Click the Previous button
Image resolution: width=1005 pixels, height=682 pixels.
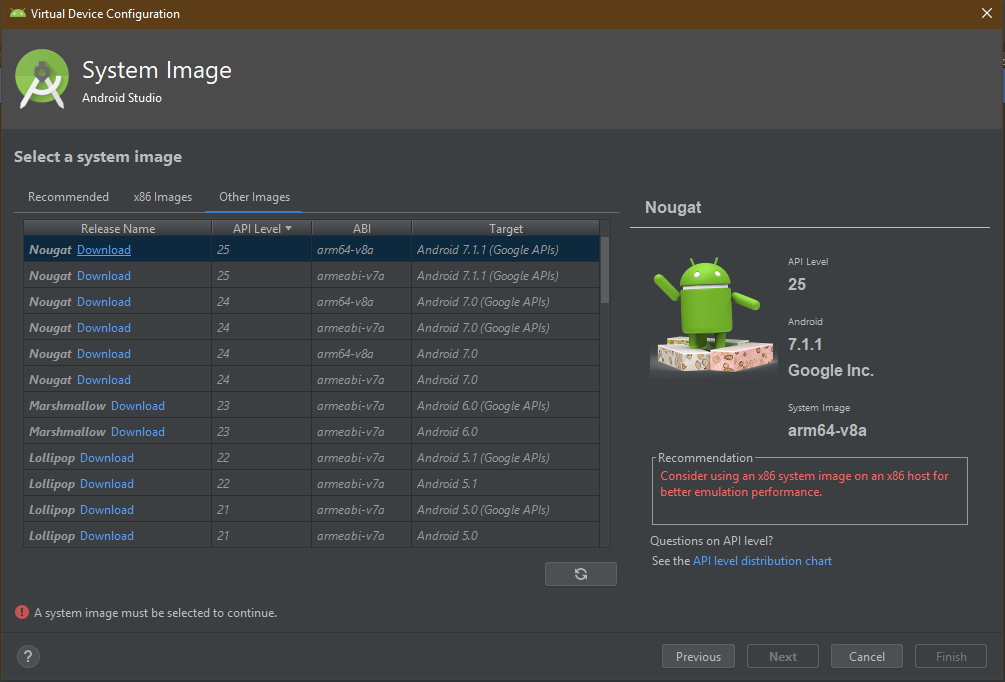coord(698,657)
